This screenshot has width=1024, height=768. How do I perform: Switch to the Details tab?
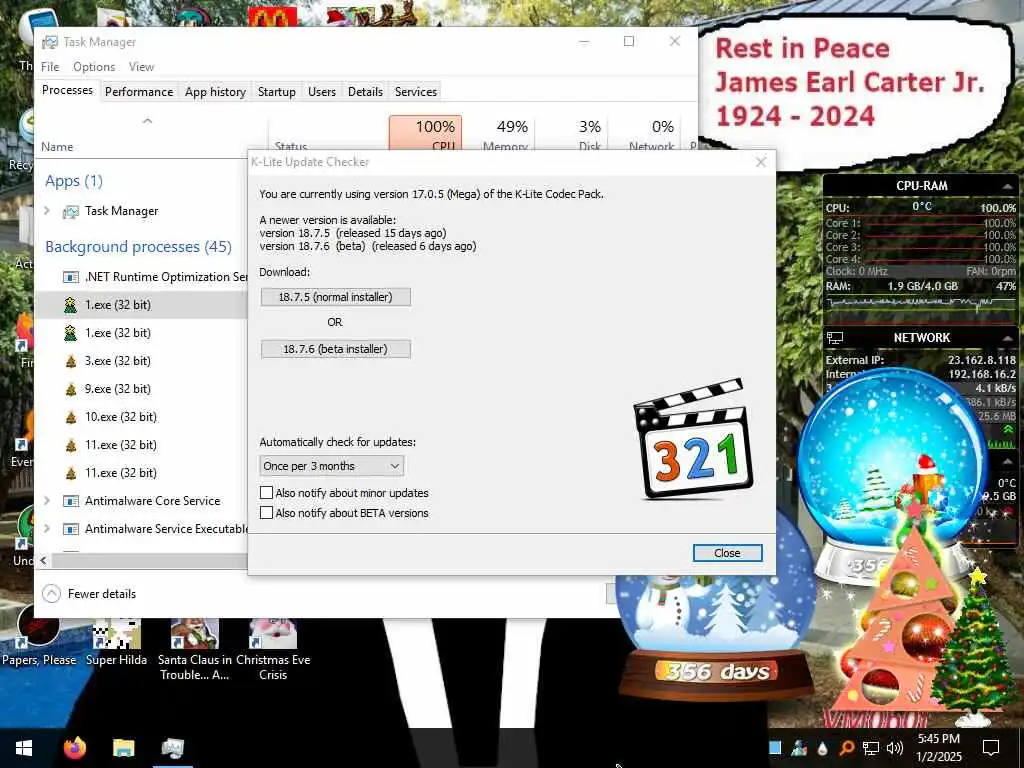pyautogui.click(x=365, y=91)
